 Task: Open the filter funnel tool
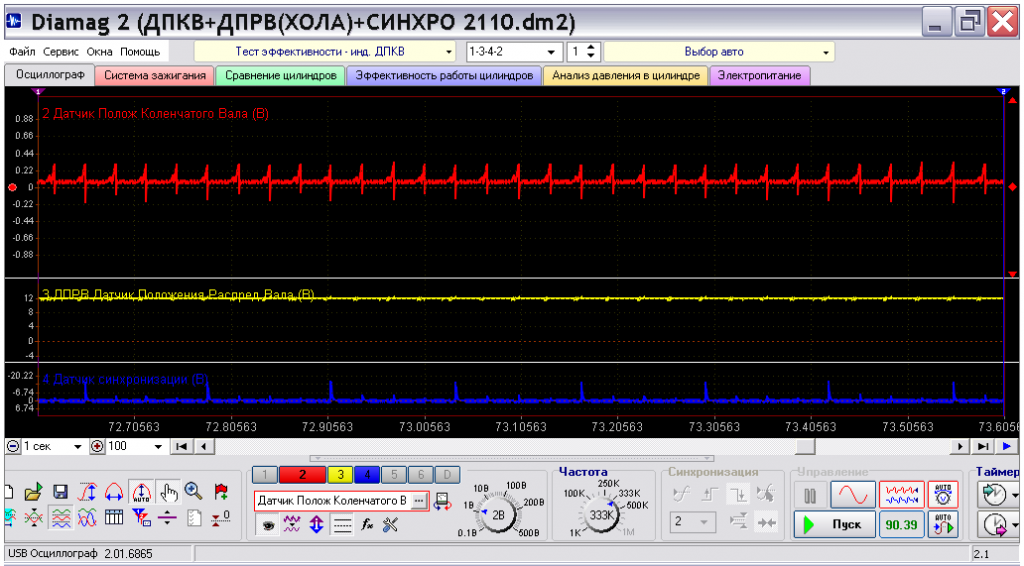tap(141, 518)
